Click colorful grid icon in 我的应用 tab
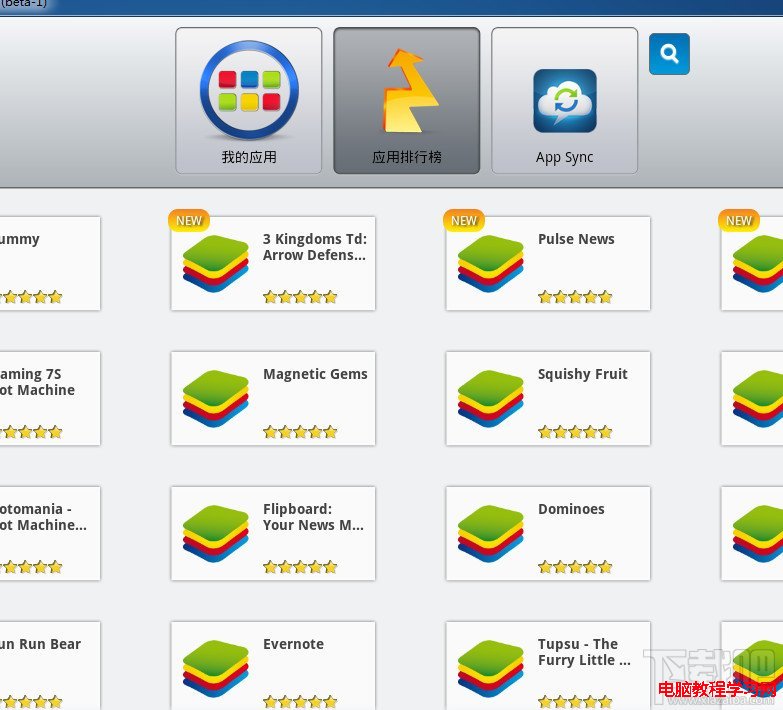The height and width of the screenshot is (710, 783). 249,89
